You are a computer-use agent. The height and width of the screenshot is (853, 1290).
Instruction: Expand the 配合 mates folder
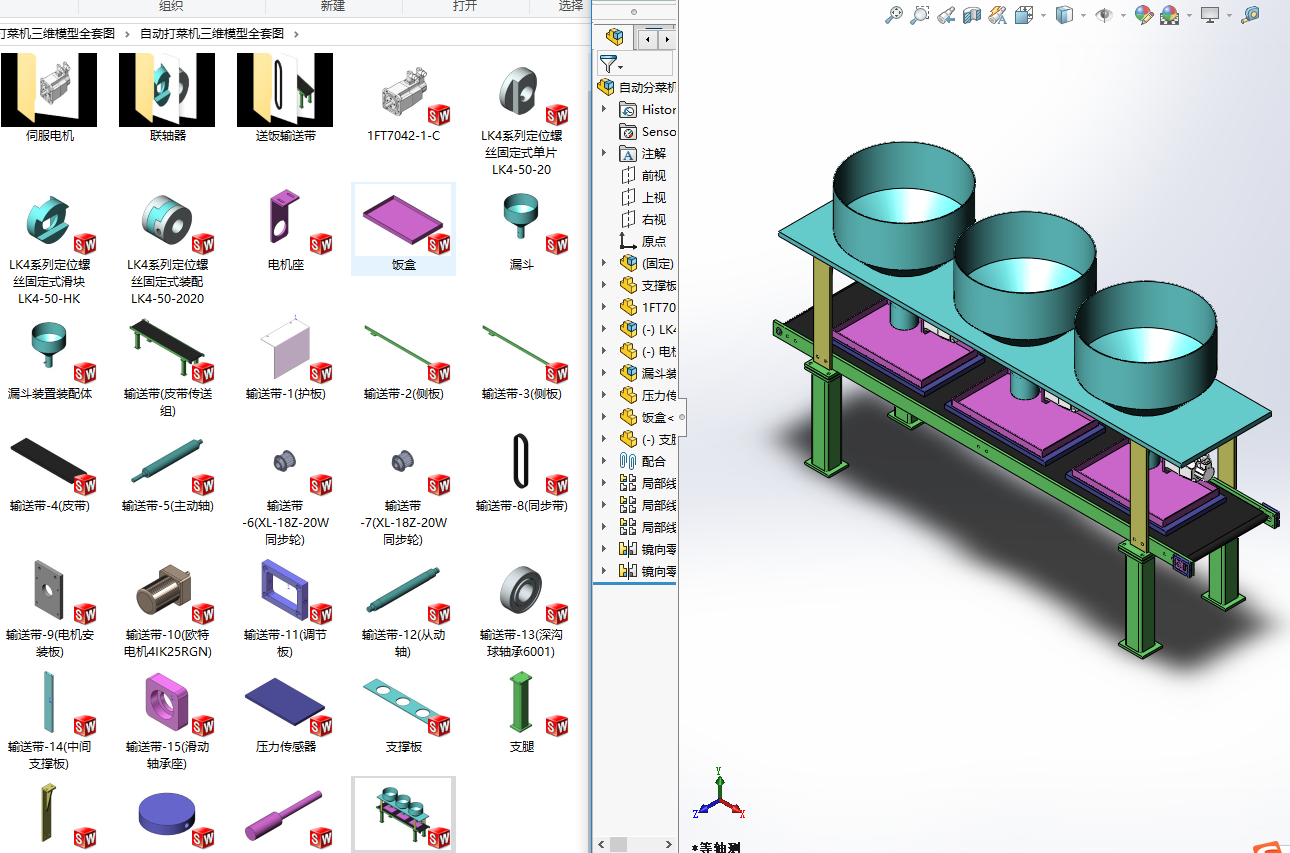[604, 461]
